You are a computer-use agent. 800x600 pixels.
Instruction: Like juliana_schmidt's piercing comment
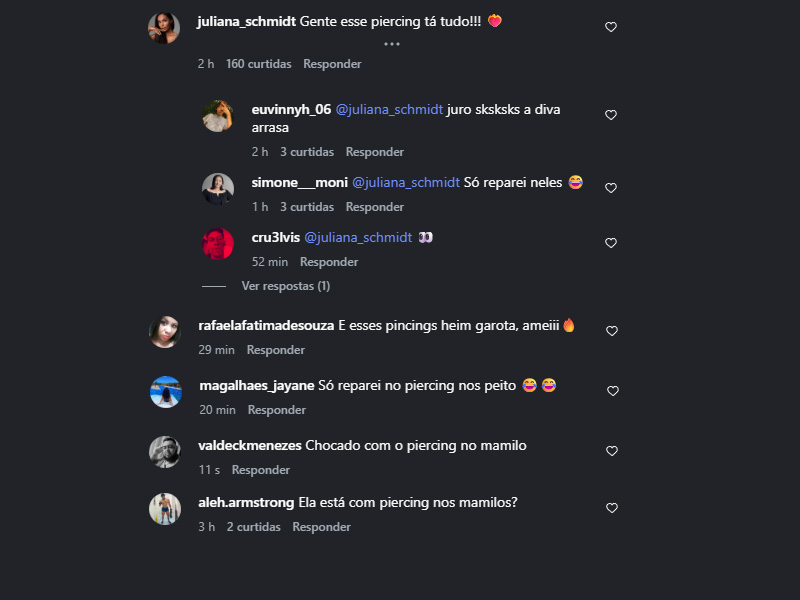tap(611, 27)
